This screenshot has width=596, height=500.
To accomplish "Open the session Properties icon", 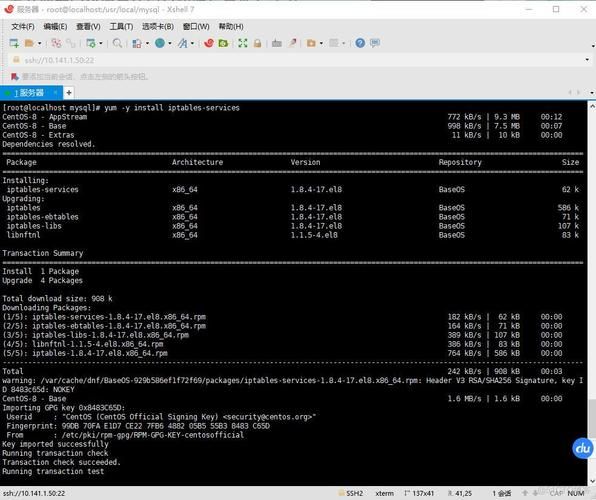I will (x=91, y=43).
